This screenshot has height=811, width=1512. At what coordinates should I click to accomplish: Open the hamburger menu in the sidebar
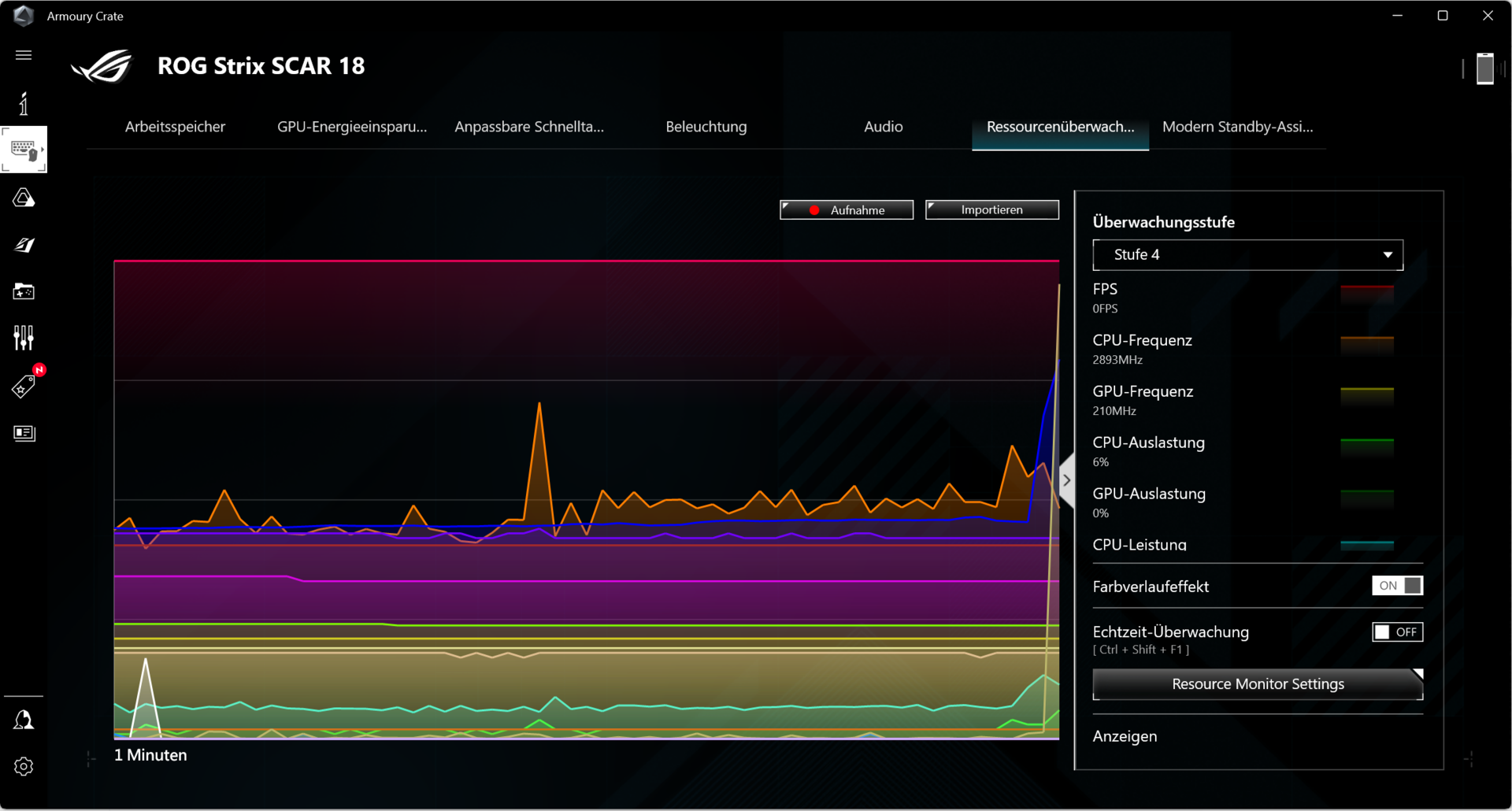pos(24,55)
